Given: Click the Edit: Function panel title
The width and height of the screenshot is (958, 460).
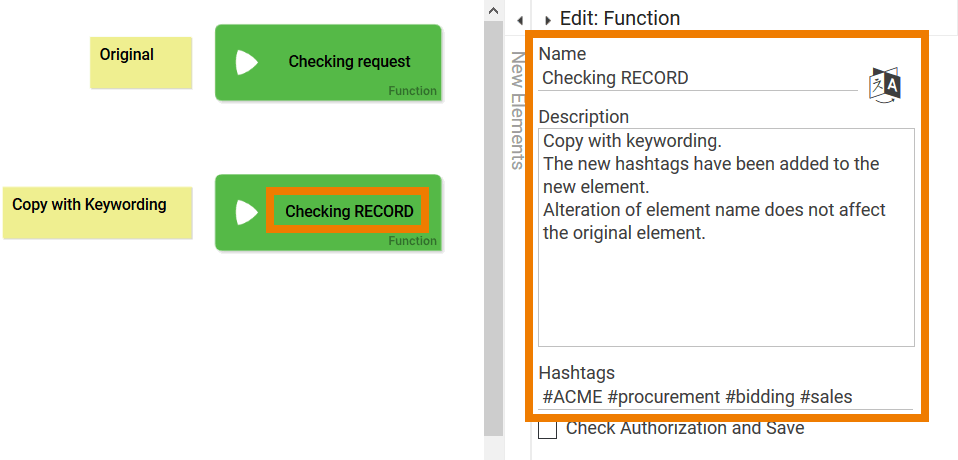Looking at the screenshot, I should [620, 18].
